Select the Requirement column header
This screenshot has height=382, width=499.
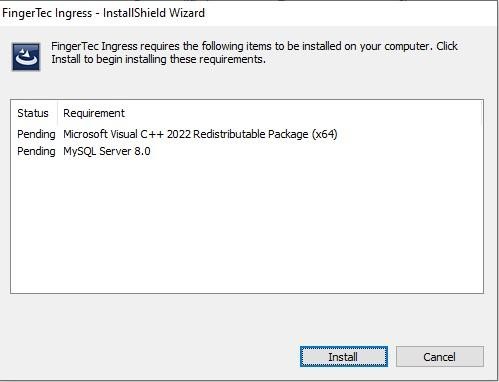(x=94, y=113)
